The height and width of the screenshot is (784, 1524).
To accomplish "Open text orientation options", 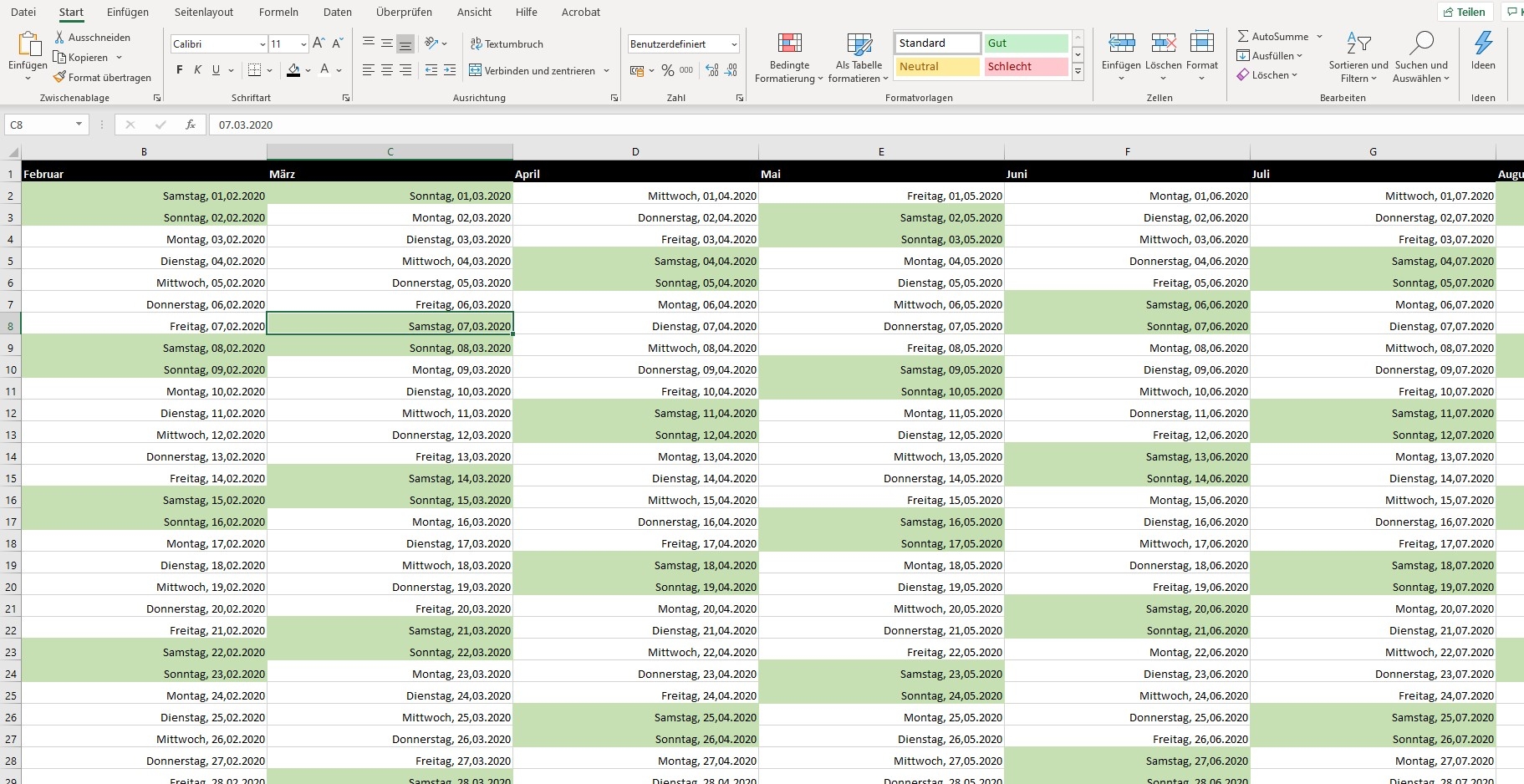I will coord(436,43).
